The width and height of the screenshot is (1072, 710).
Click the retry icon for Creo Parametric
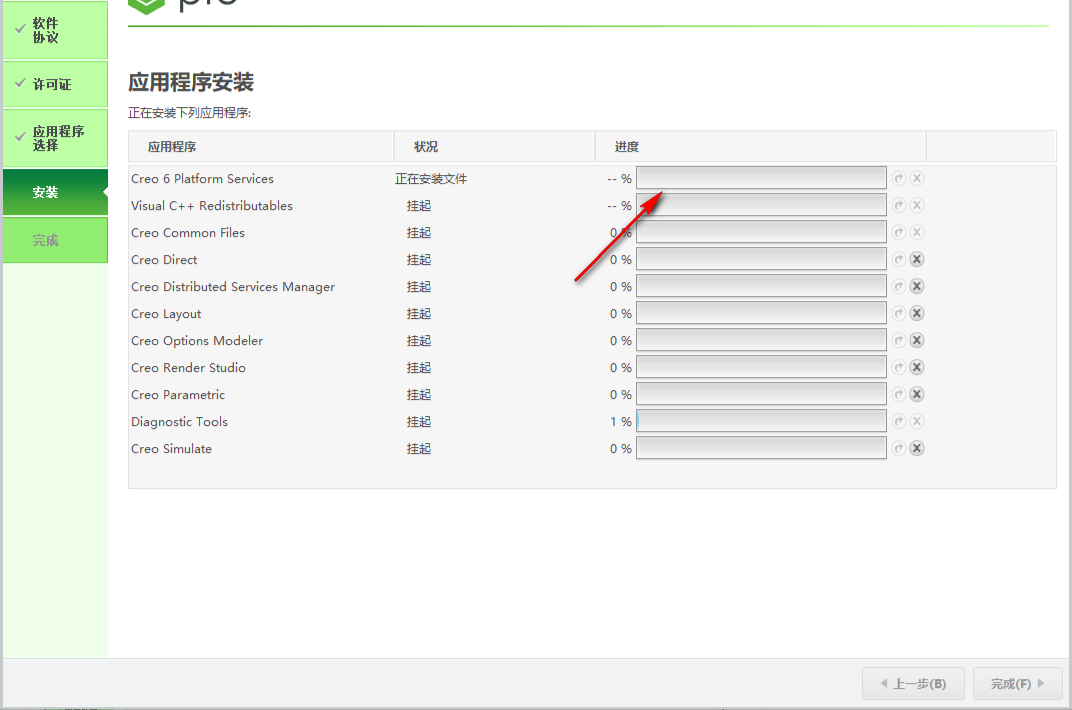899,394
